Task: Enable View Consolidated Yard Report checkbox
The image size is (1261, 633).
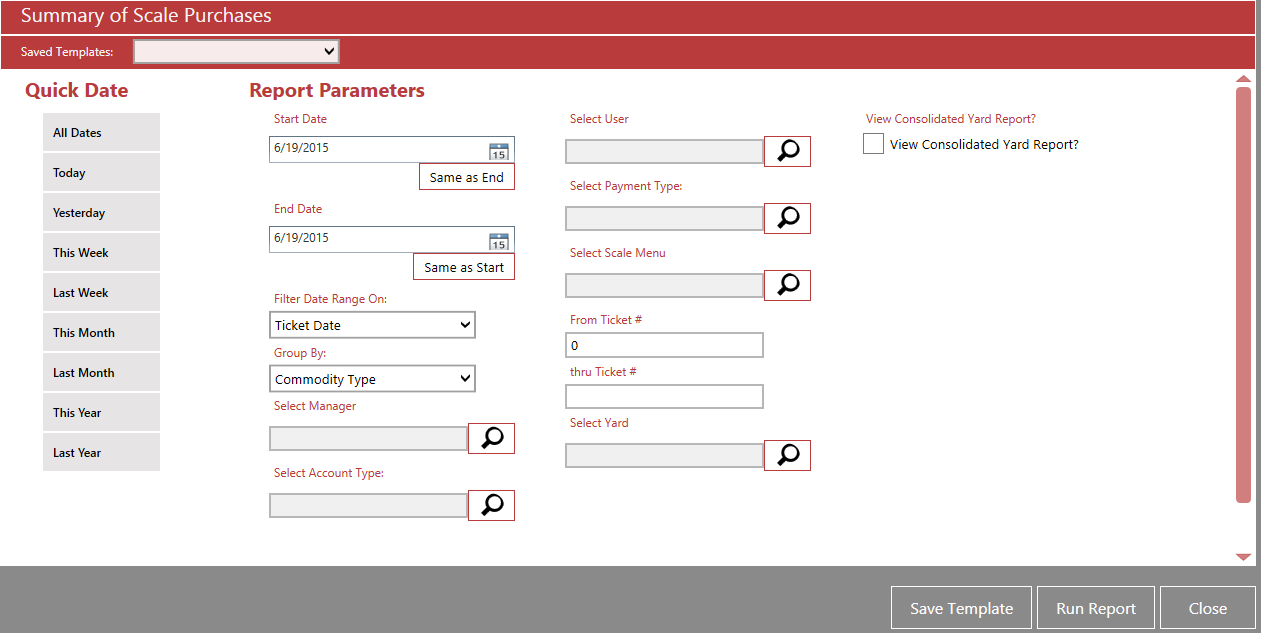Action: click(x=873, y=144)
